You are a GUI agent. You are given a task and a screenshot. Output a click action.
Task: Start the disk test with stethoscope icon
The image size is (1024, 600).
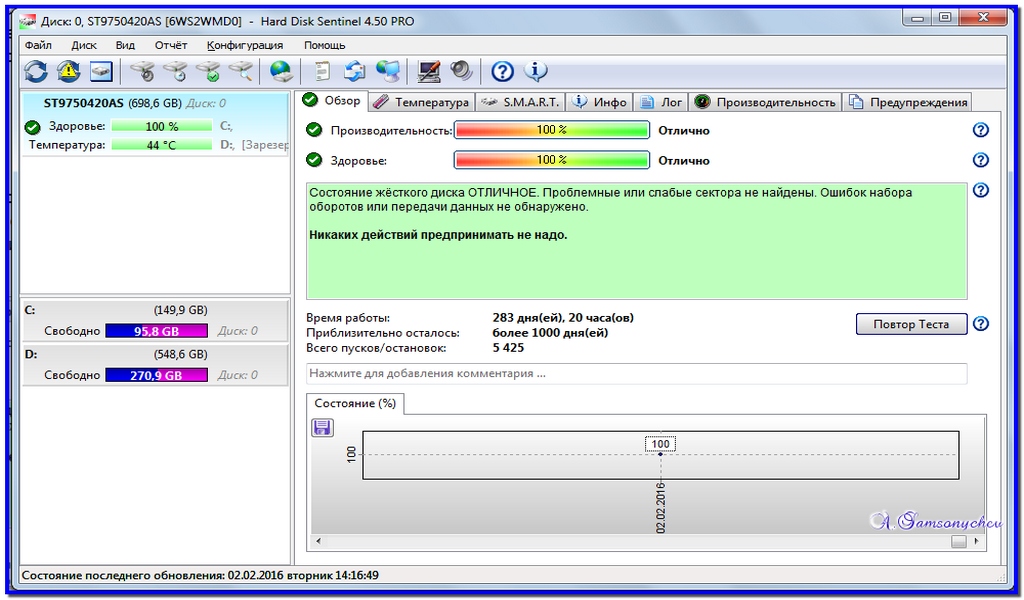point(142,71)
